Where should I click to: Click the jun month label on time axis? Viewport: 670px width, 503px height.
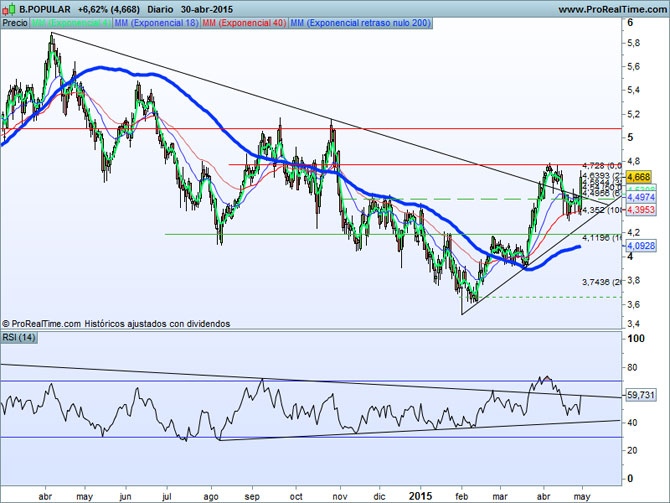point(125,497)
